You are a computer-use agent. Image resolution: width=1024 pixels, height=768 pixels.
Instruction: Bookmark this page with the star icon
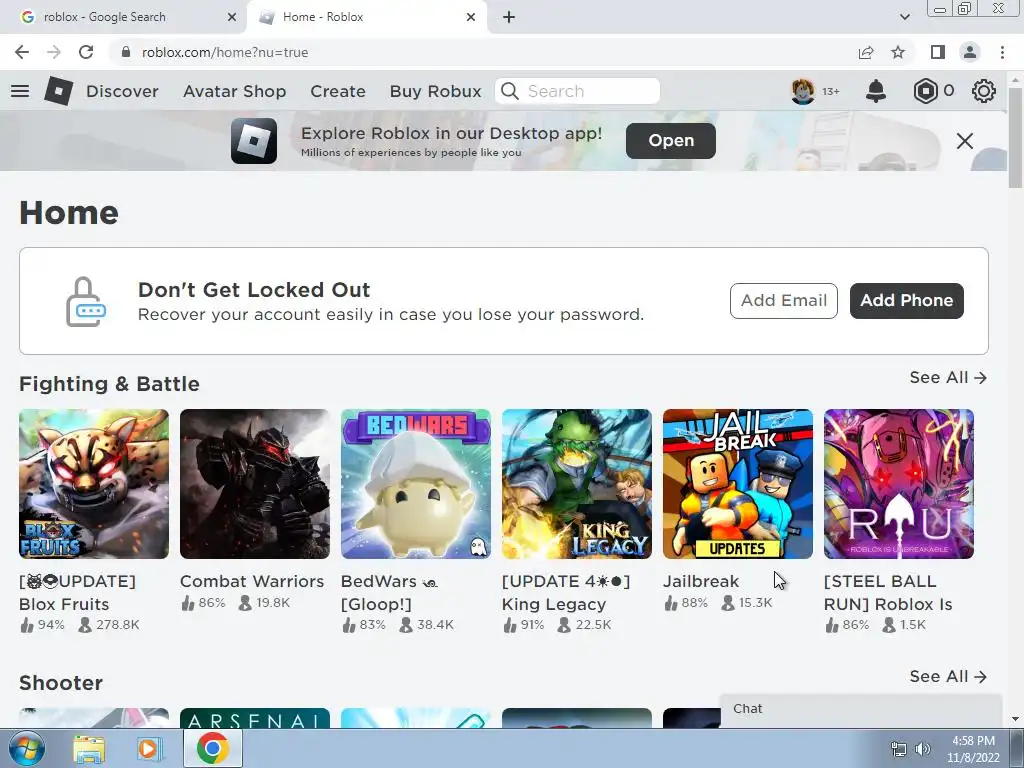pyautogui.click(x=898, y=52)
